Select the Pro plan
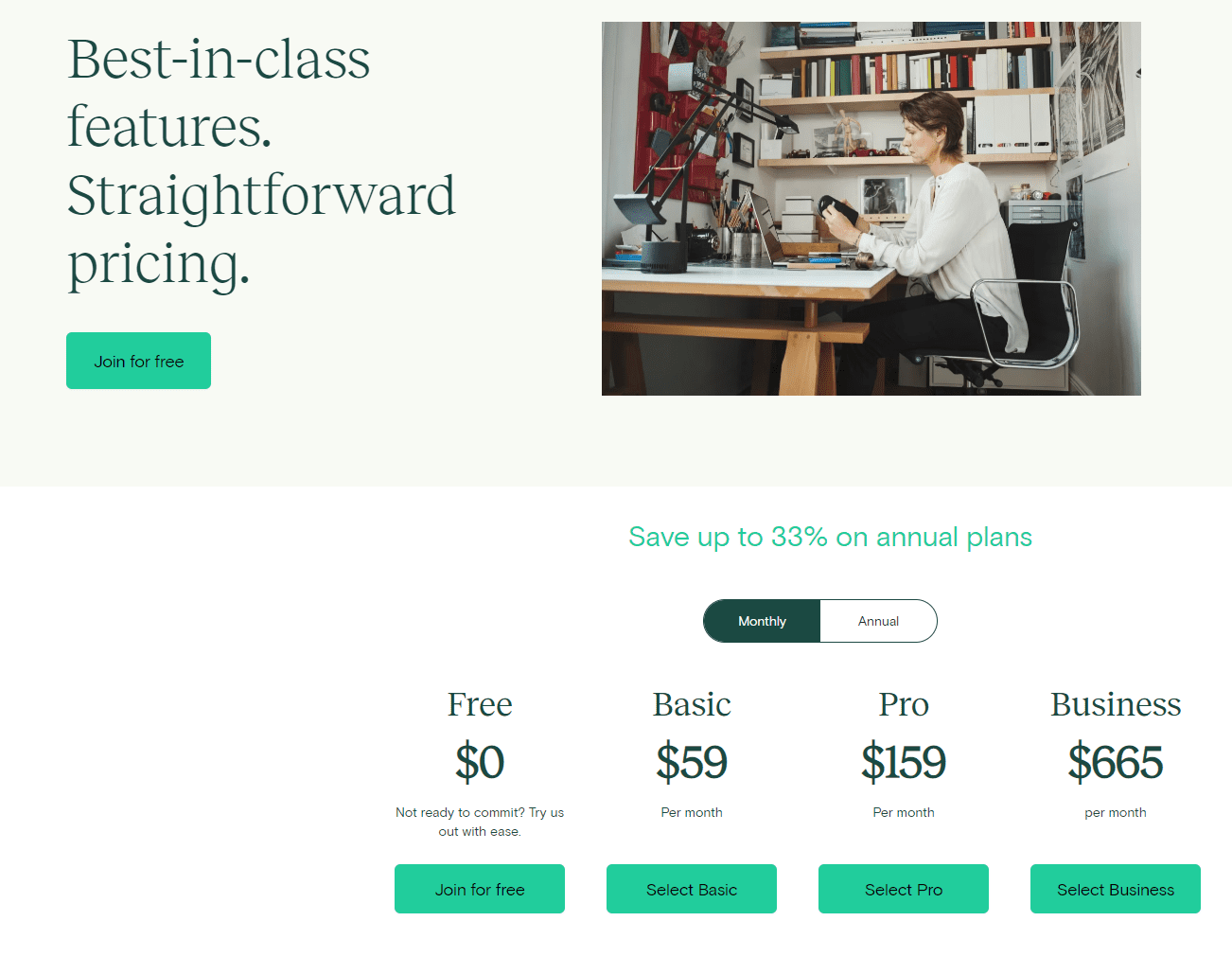Screen dimensions: 1232x956 [903, 889]
